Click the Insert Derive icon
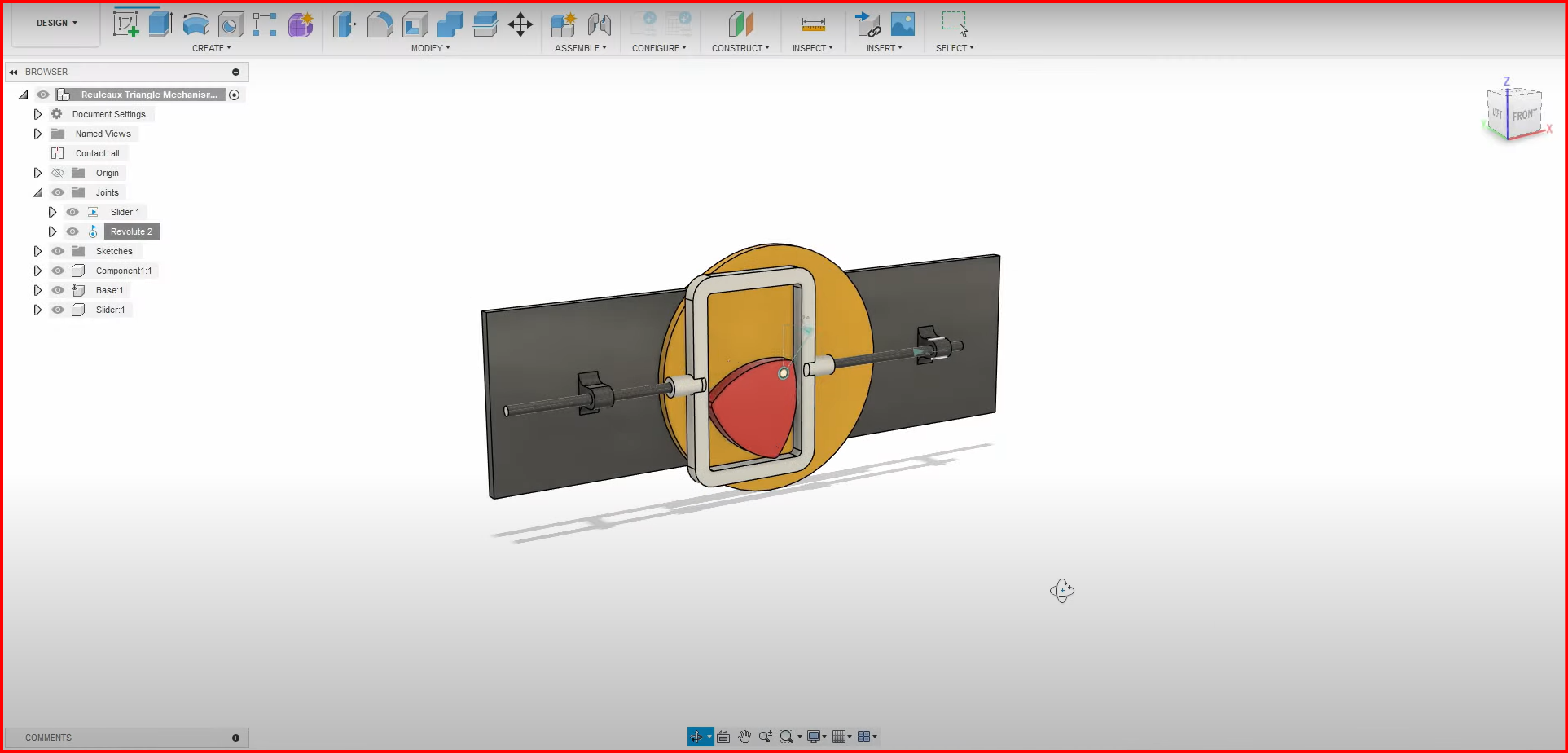This screenshot has width=1568, height=753. pos(867,24)
